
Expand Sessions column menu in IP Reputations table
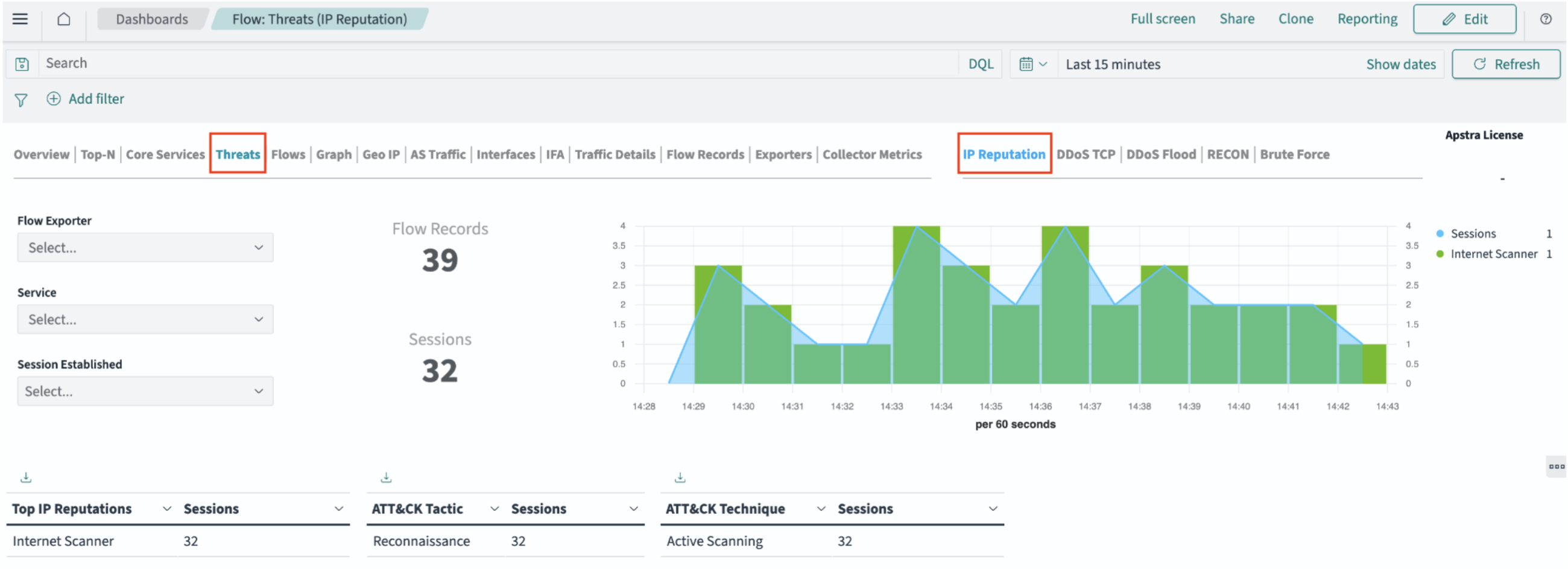coord(338,509)
